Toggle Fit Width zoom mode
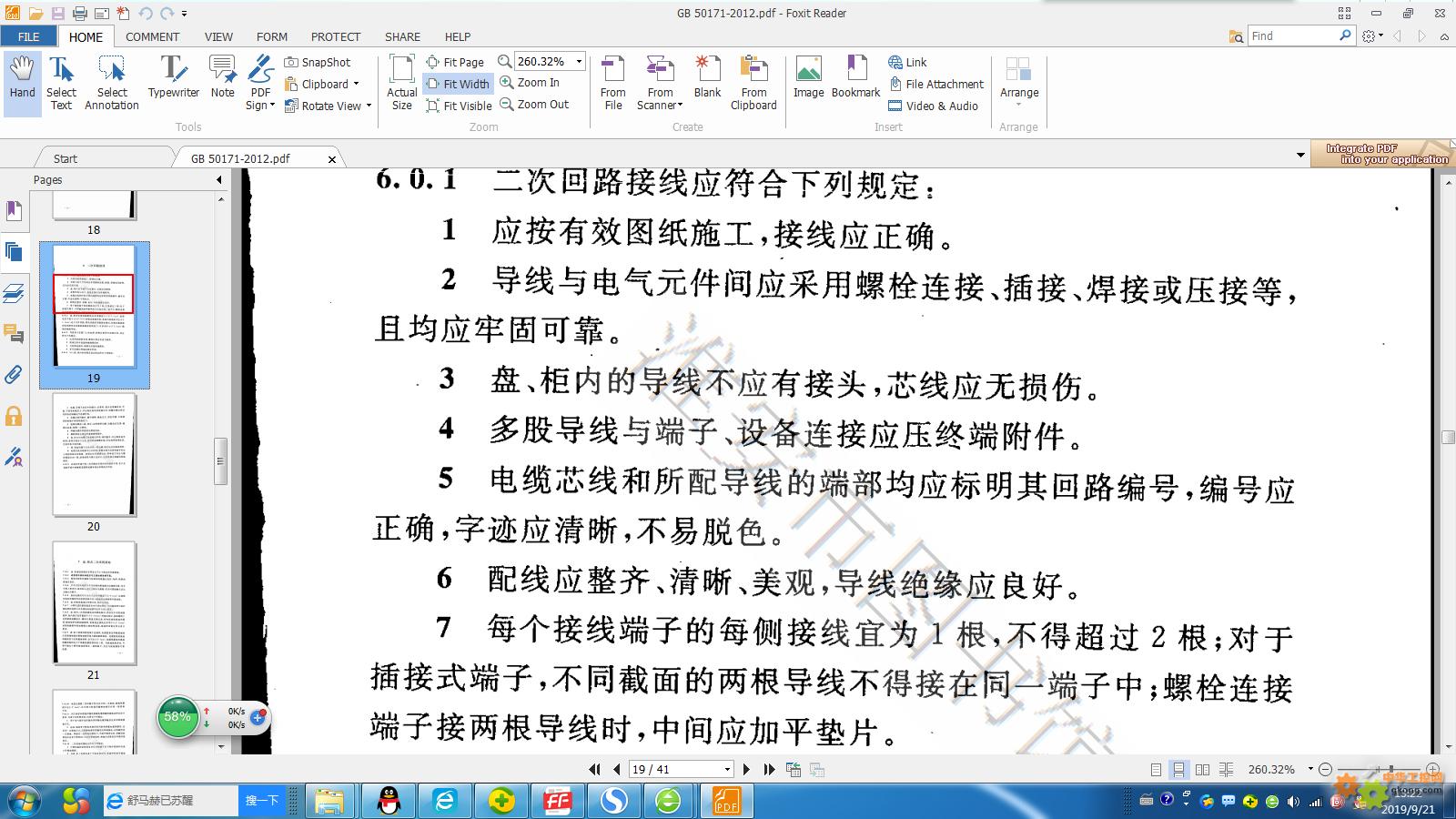Image resolution: width=1456 pixels, height=819 pixels. coord(458,84)
